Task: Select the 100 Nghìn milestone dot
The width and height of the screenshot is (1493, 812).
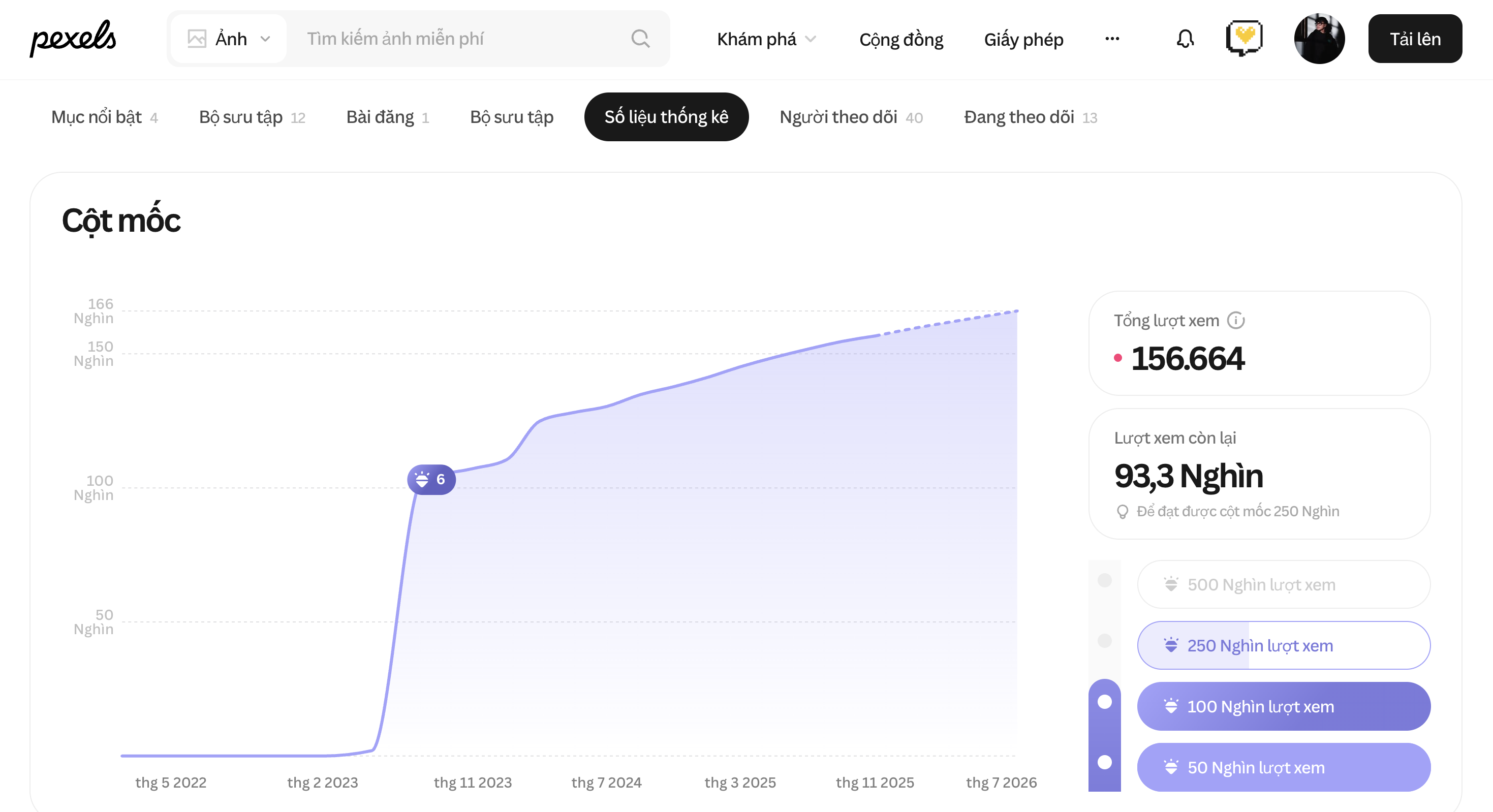Action: 1105,702
